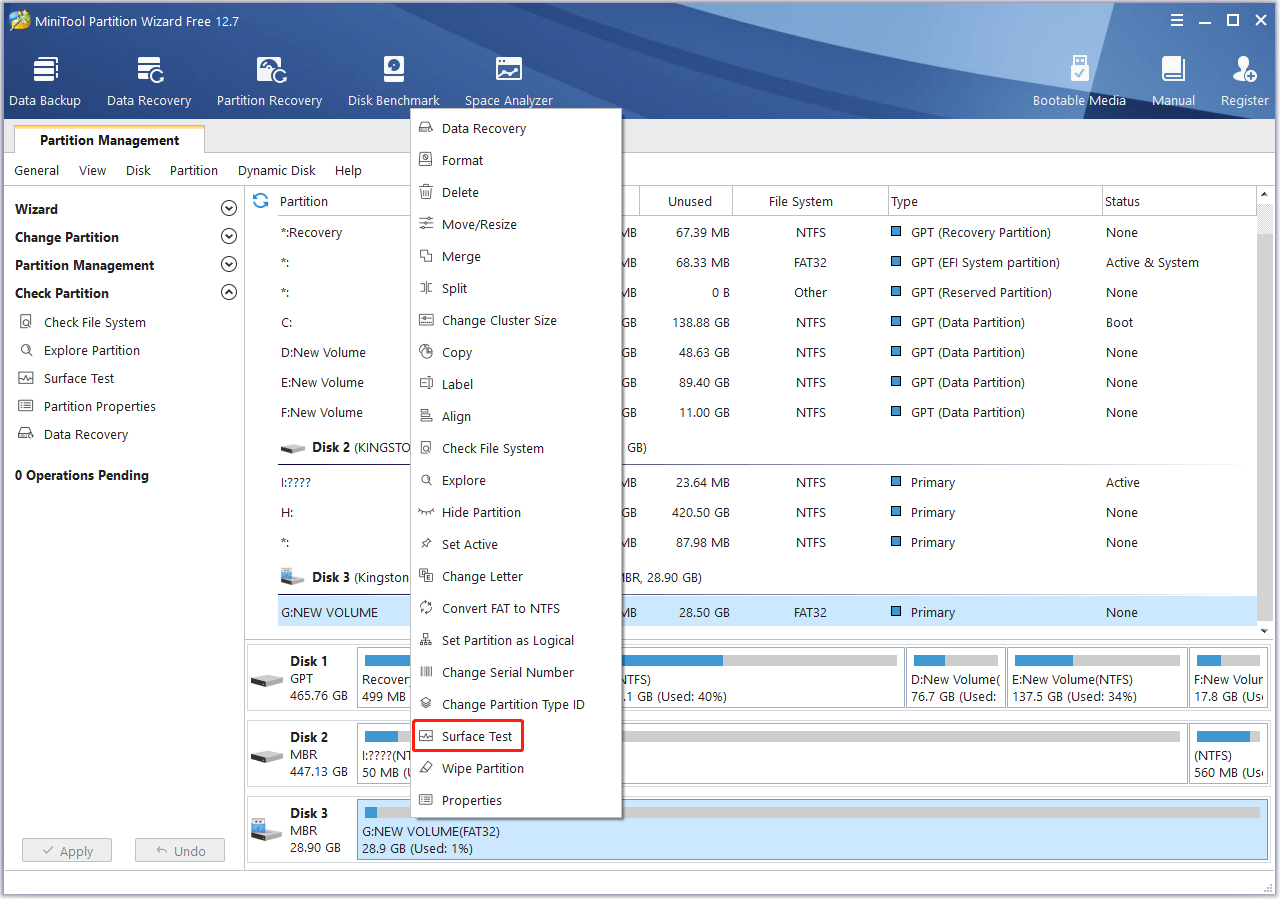Expand the Partition Management sidebar section
This screenshot has width=1281, height=900.
tap(229, 265)
